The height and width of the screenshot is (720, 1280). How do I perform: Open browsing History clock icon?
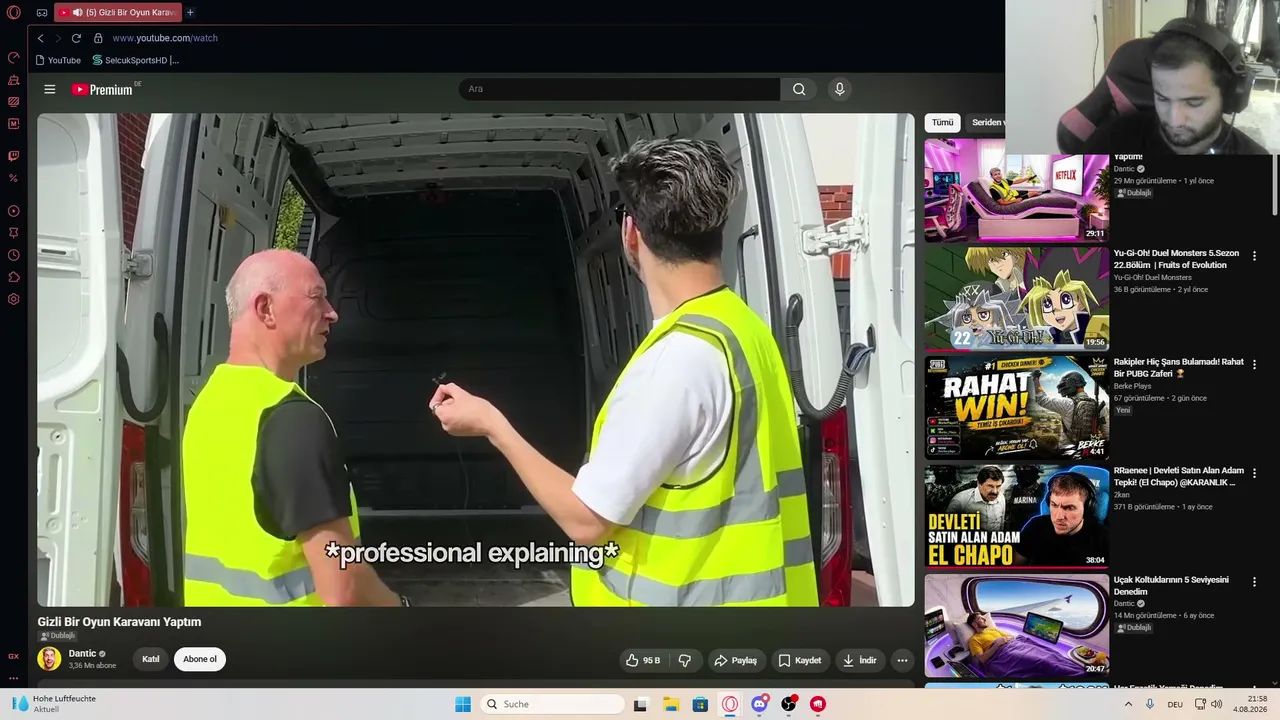click(x=14, y=255)
